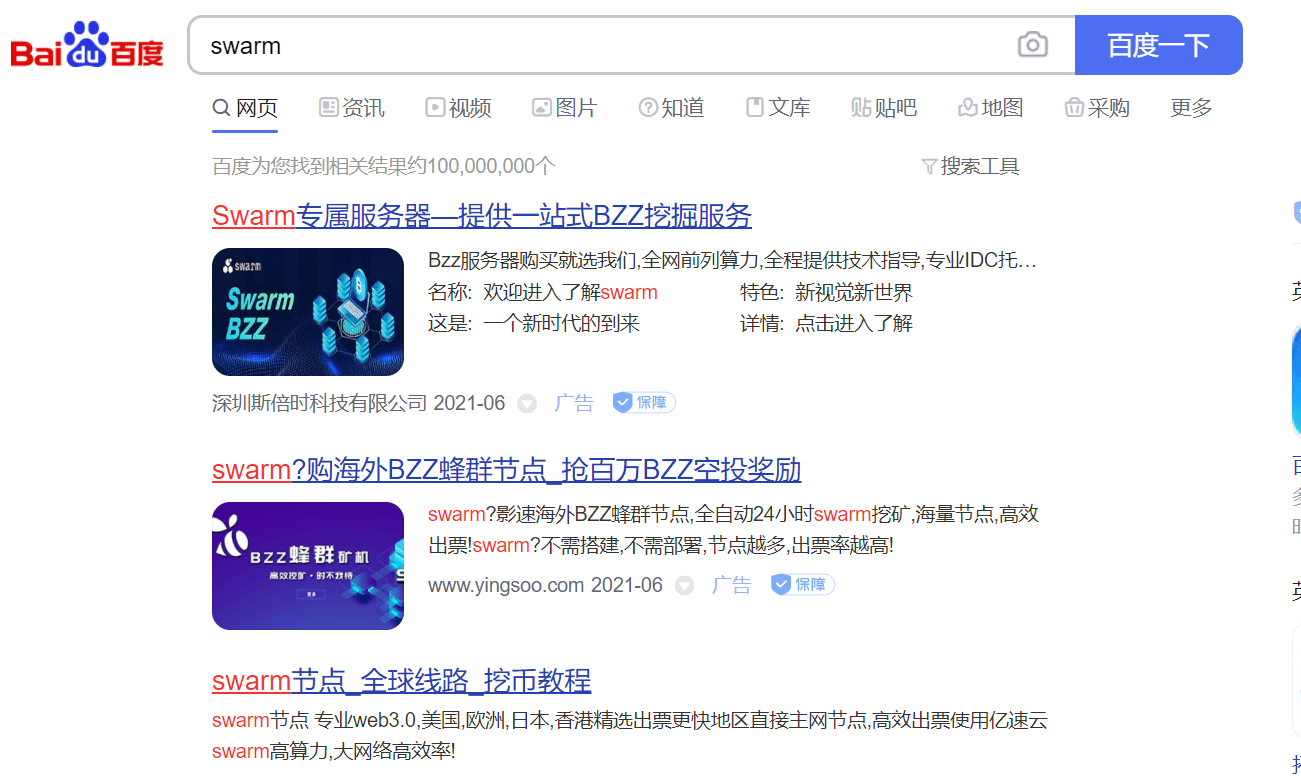Expand dropdown arrow beside www.yingsoo.com 2021-06
The image size is (1301, 776).
click(684, 586)
